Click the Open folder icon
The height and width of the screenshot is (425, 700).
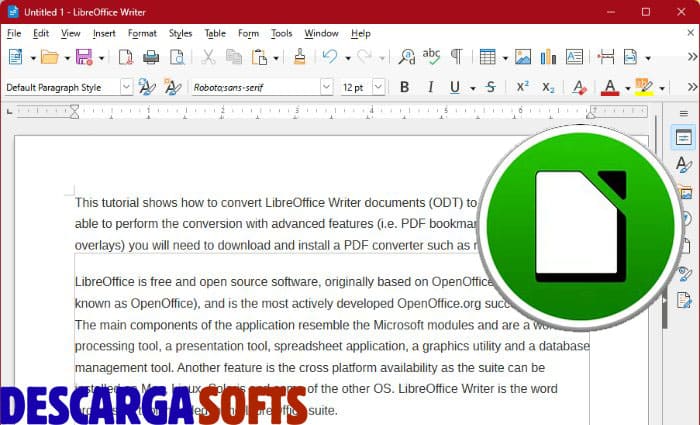coord(50,57)
